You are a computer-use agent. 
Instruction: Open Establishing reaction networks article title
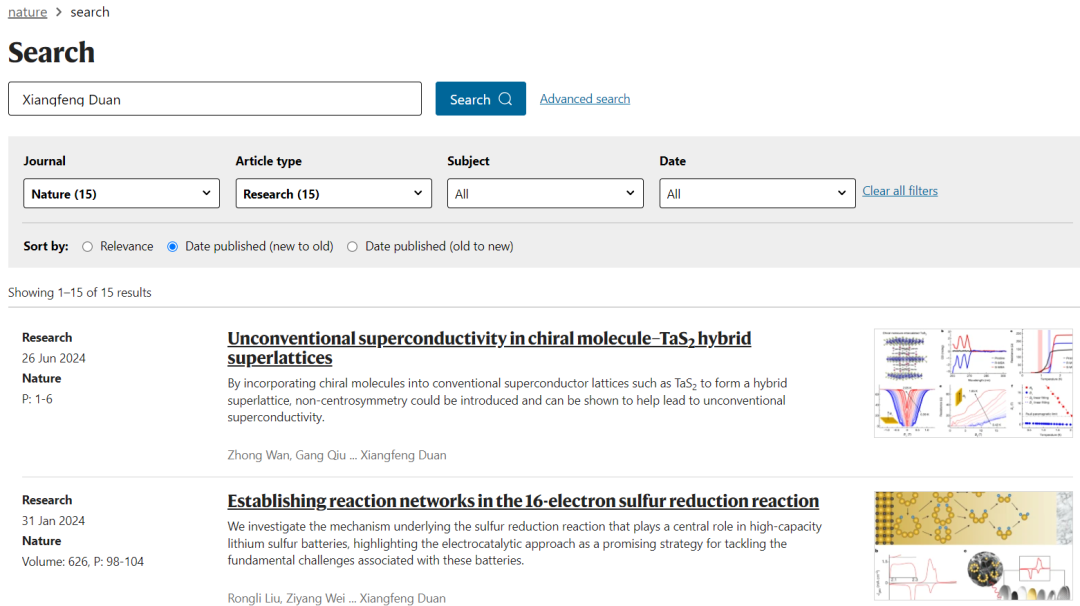tap(523, 501)
